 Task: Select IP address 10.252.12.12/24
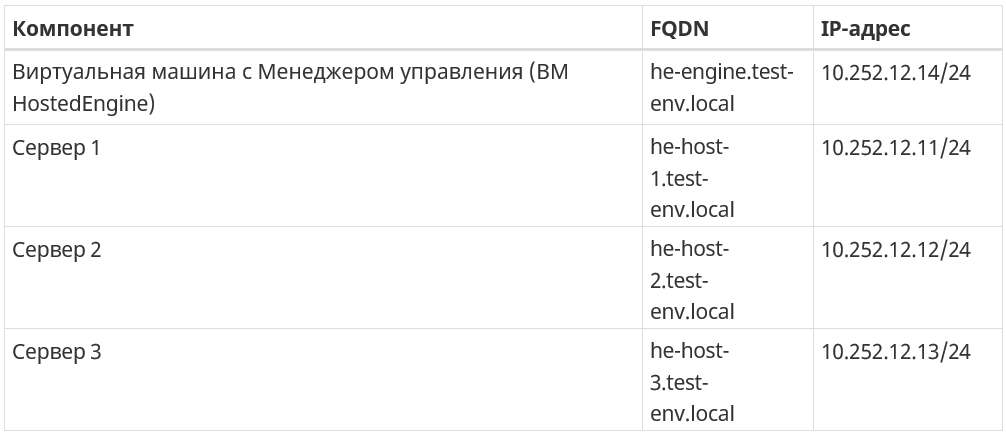896,250
